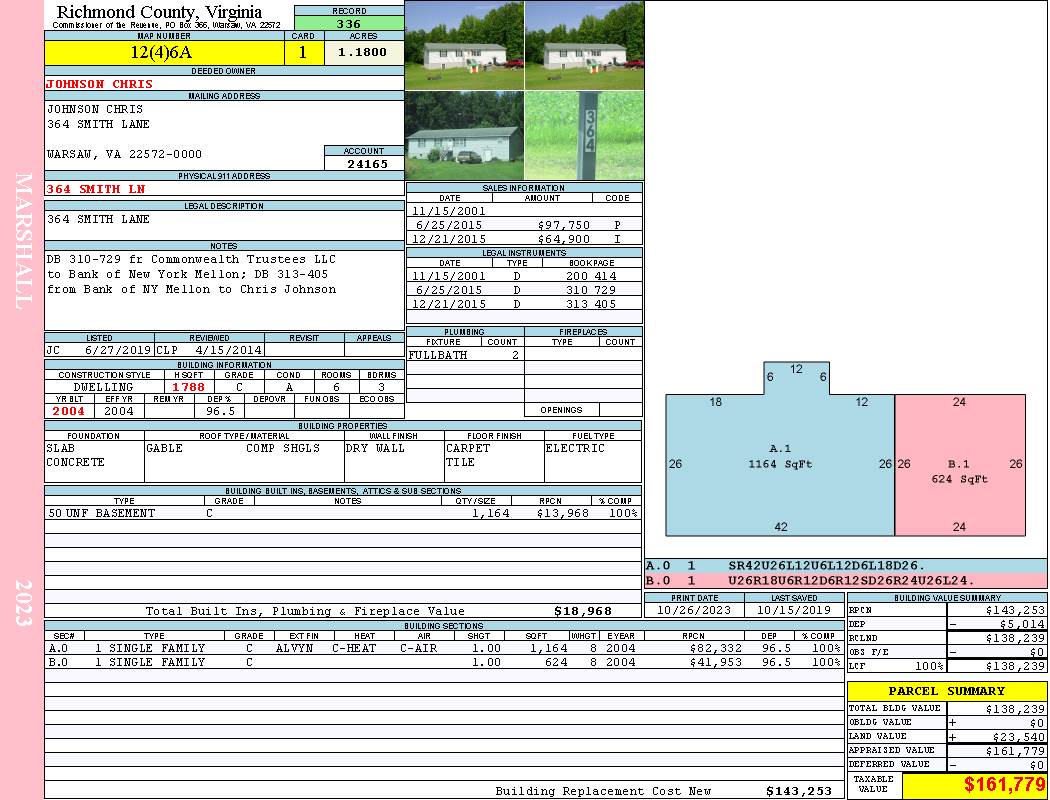Click the basement RPCN value $13,968
Screen dimensions: 1050x800
(x=562, y=513)
